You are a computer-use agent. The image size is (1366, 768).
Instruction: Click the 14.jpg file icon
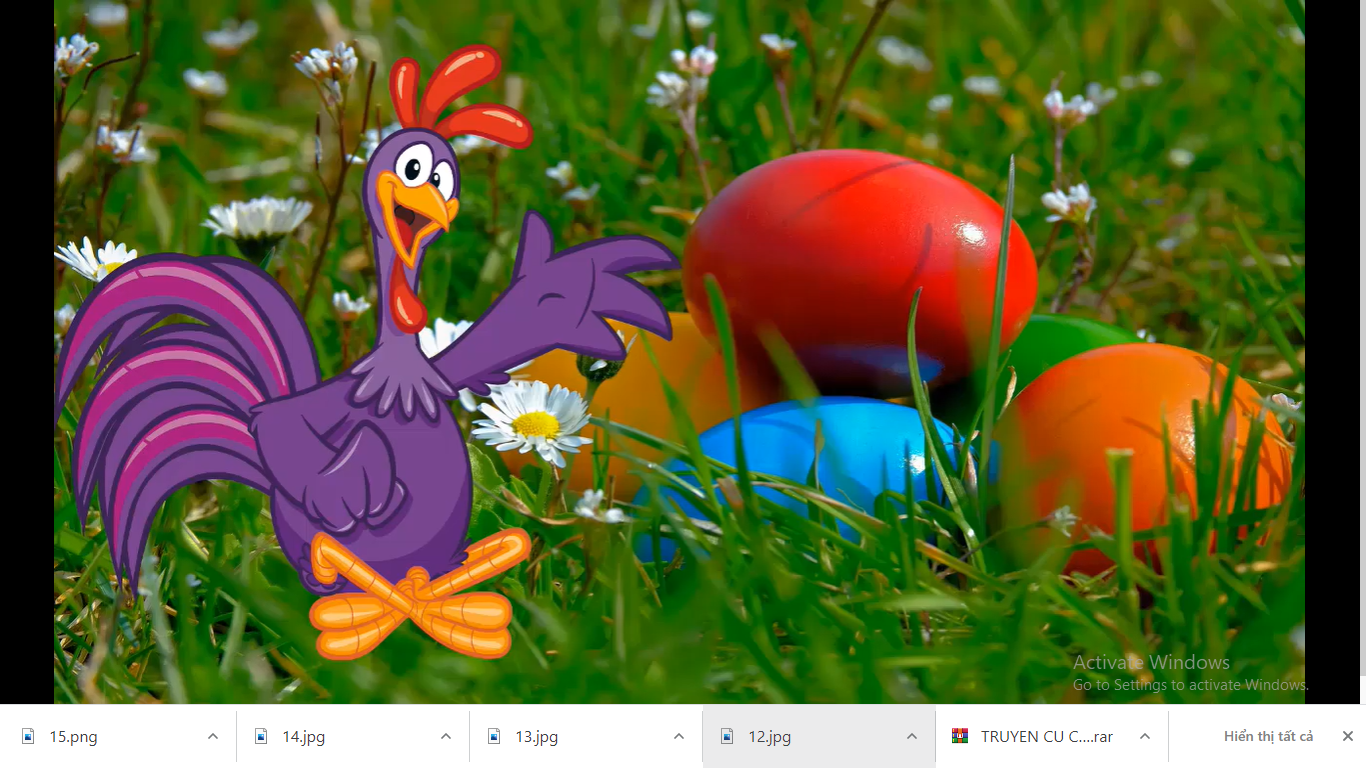pos(261,736)
